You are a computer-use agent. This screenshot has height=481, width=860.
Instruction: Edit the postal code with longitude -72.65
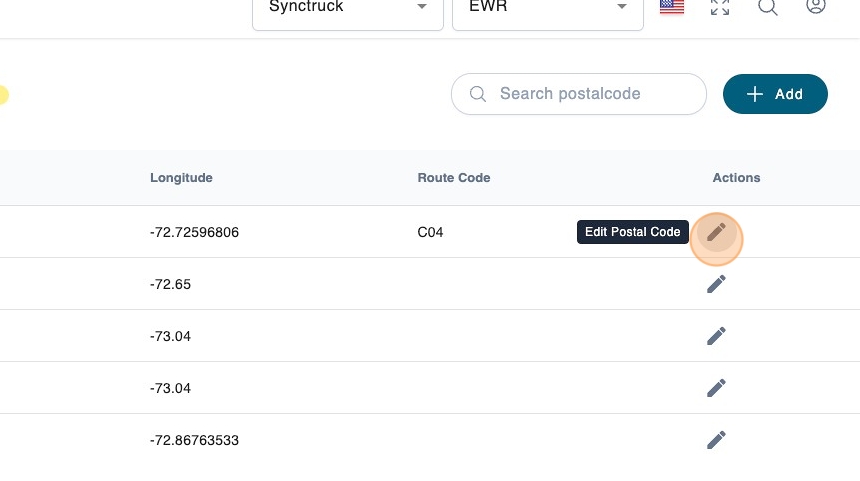tap(716, 284)
